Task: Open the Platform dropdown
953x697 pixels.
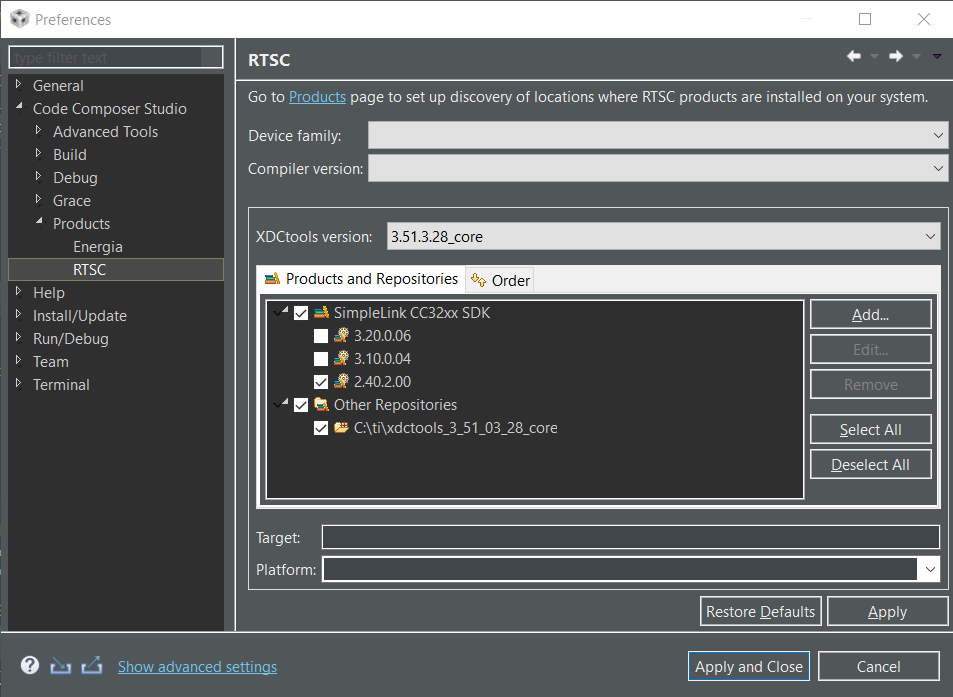Action: pyautogui.click(x=930, y=569)
